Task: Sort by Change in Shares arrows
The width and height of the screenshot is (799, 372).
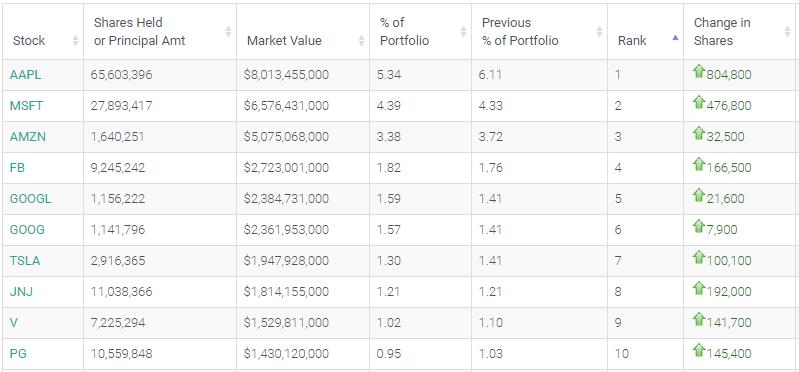Action: [787, 32]
